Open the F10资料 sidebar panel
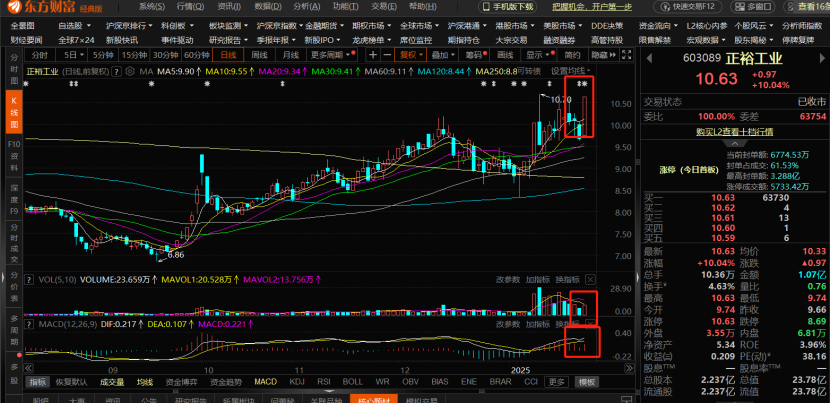This screenshot has width=830, height=403. (13, 156)
